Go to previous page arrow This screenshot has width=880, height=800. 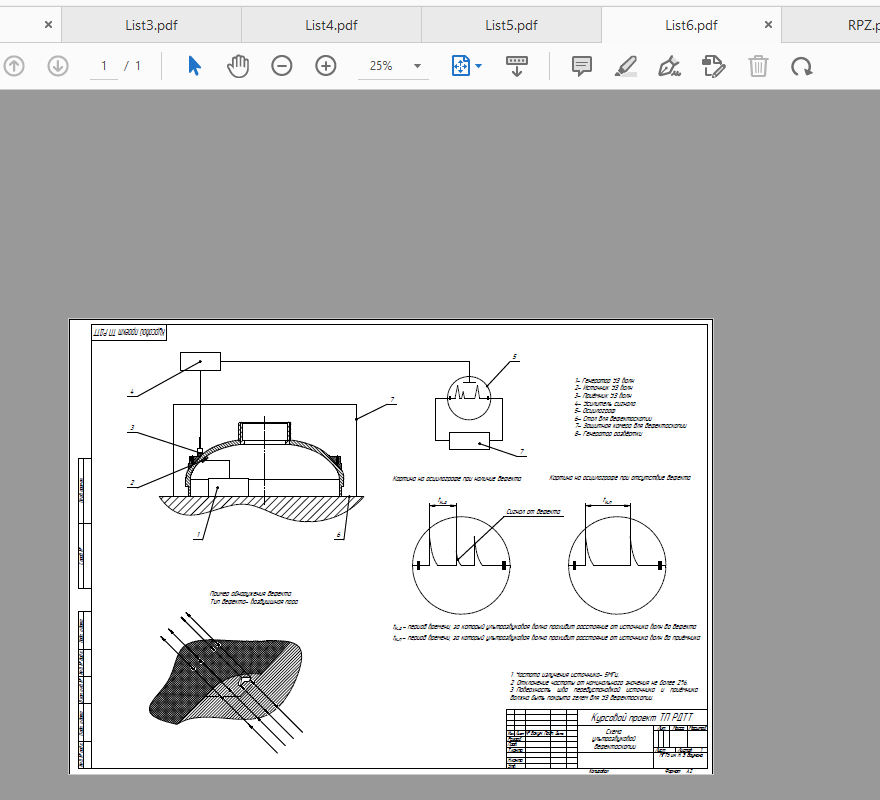(14, 66)
